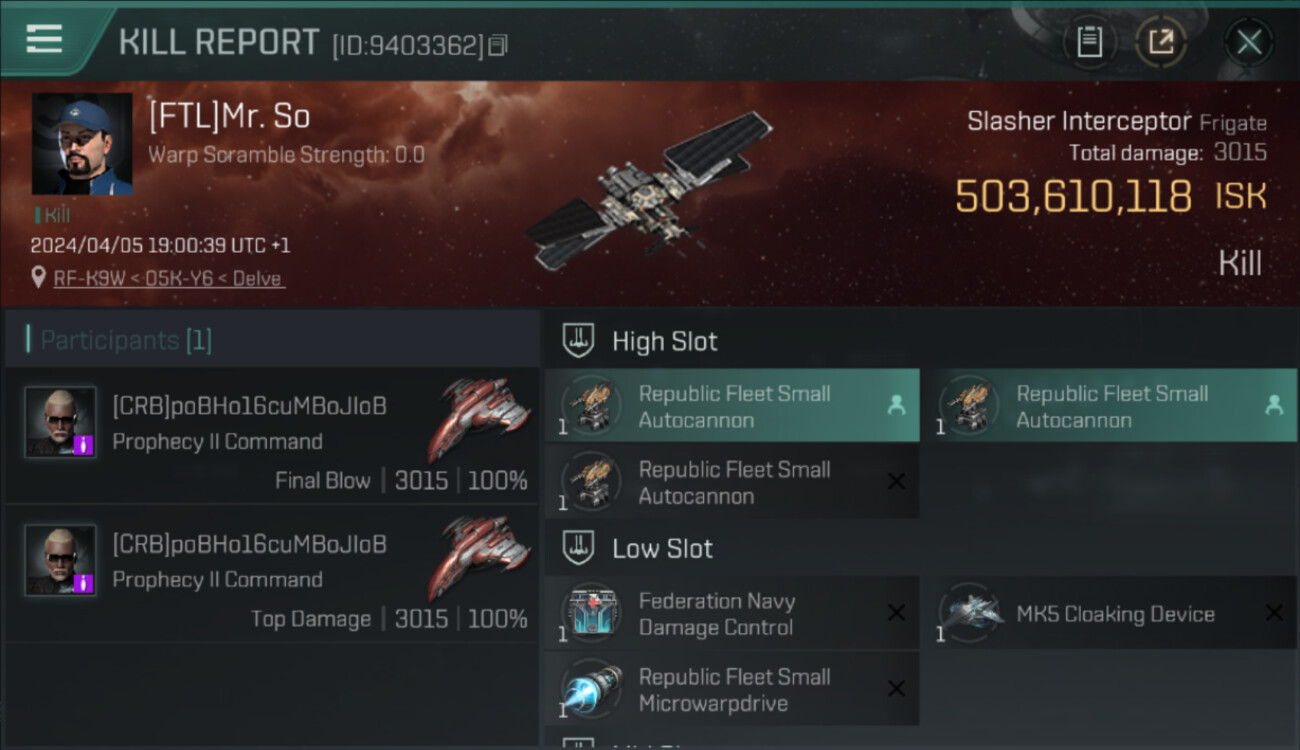Copy the kill report ID icon

(498, 45)
